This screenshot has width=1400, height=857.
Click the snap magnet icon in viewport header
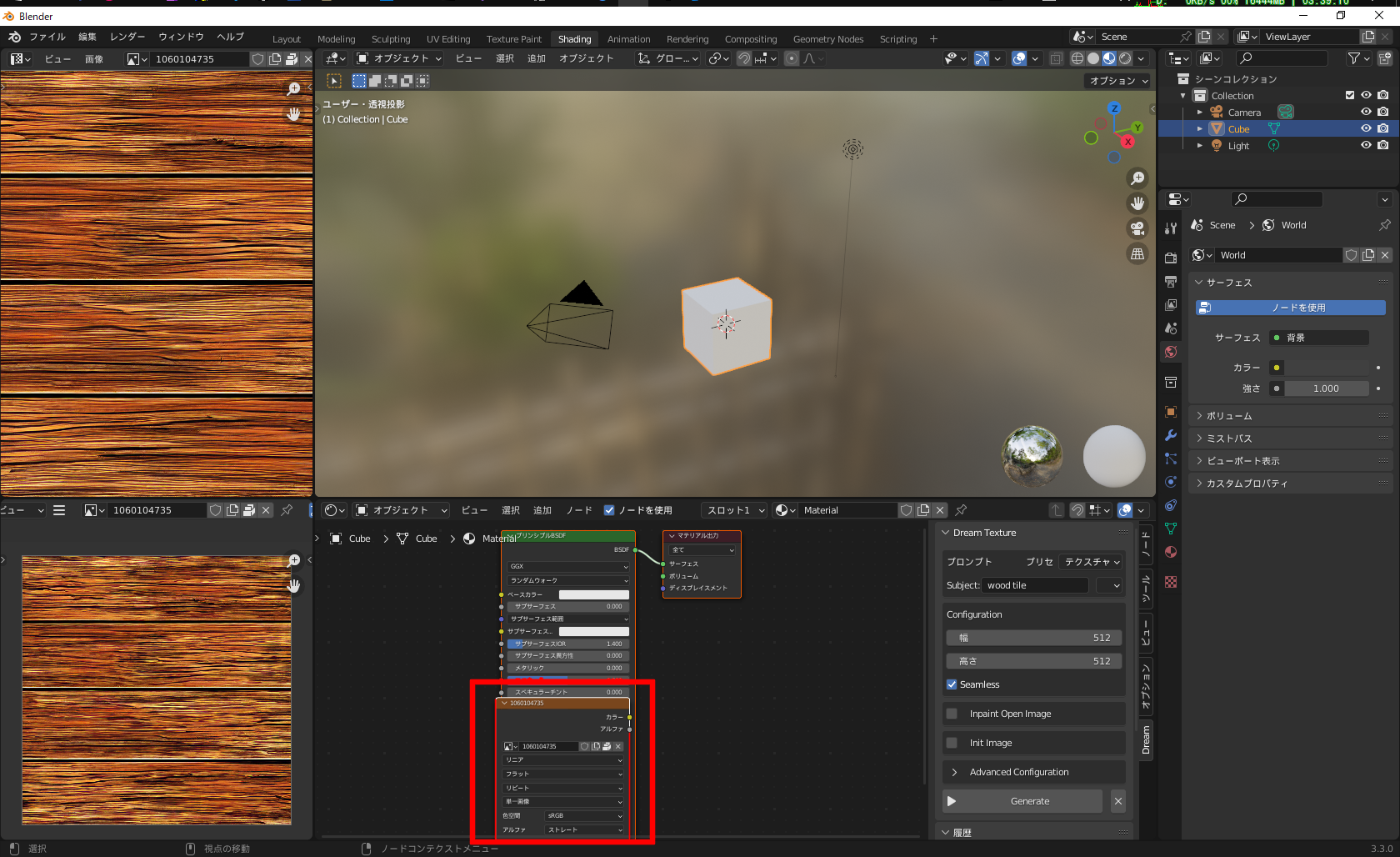(744, 58)
